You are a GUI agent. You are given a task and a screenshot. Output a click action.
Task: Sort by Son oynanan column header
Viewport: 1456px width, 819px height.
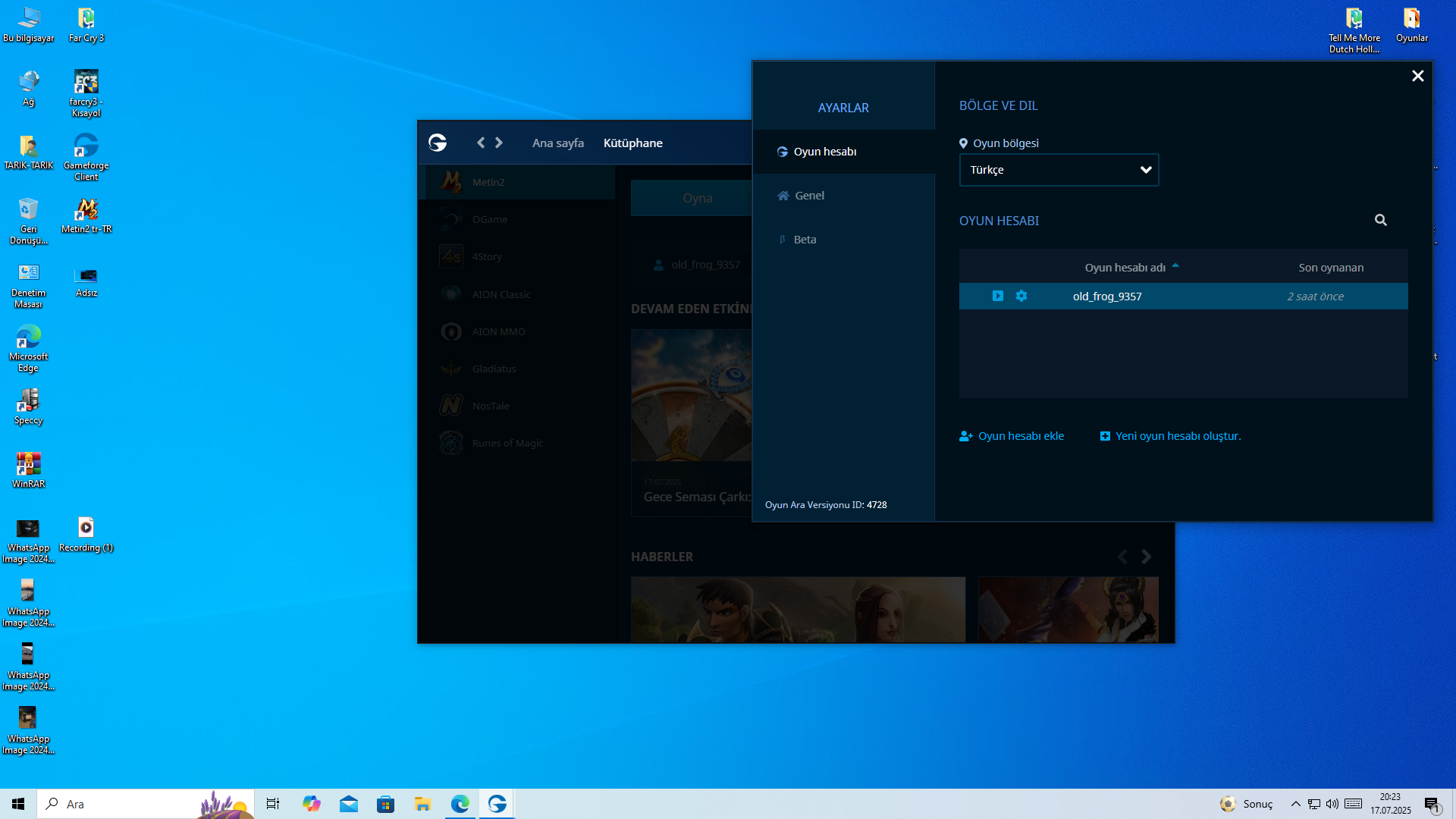(x=1330, y=268)
